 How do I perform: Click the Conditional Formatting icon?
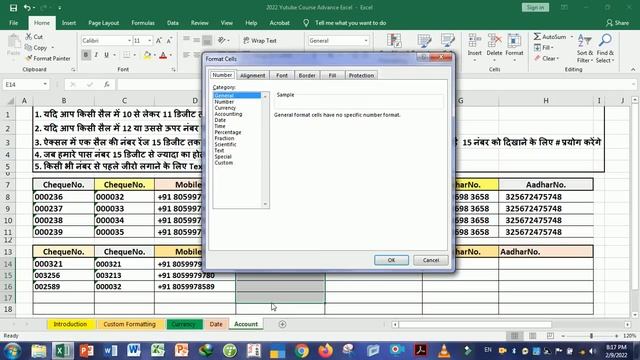coord(394,41)
